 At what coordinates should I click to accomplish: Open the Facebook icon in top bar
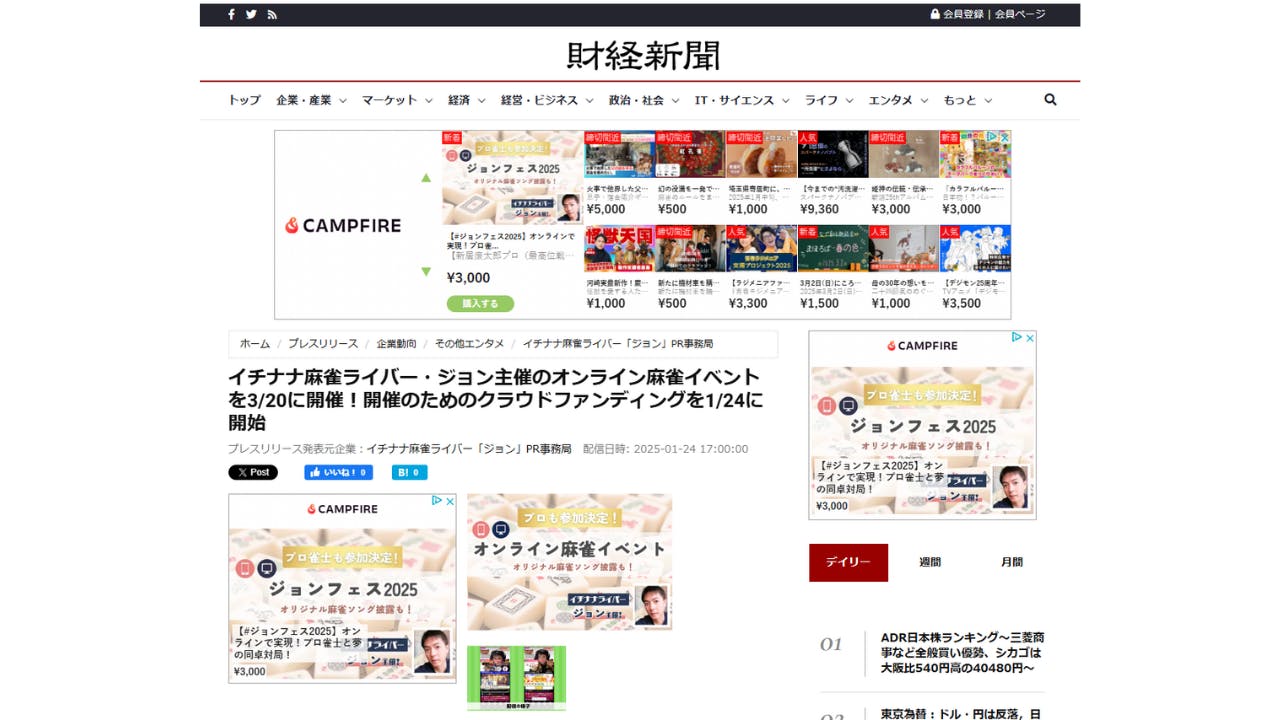(231, 14)
